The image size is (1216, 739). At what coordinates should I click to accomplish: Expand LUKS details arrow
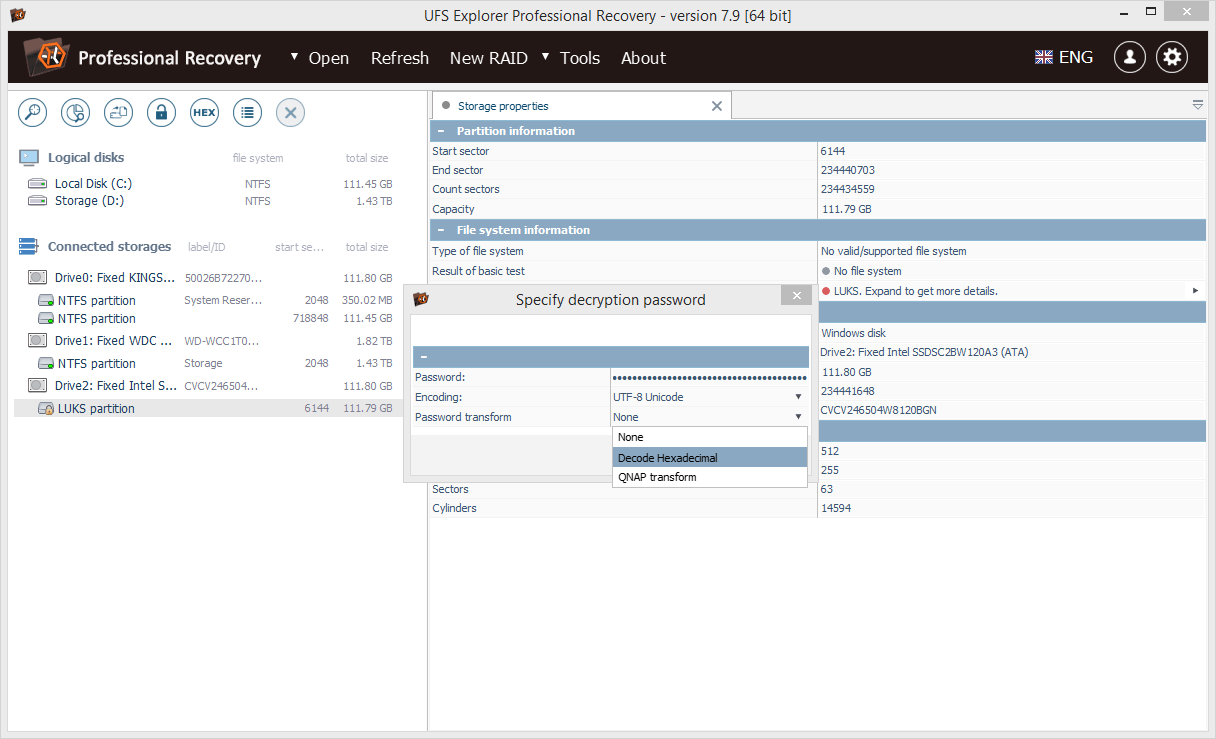point(1195,291)
